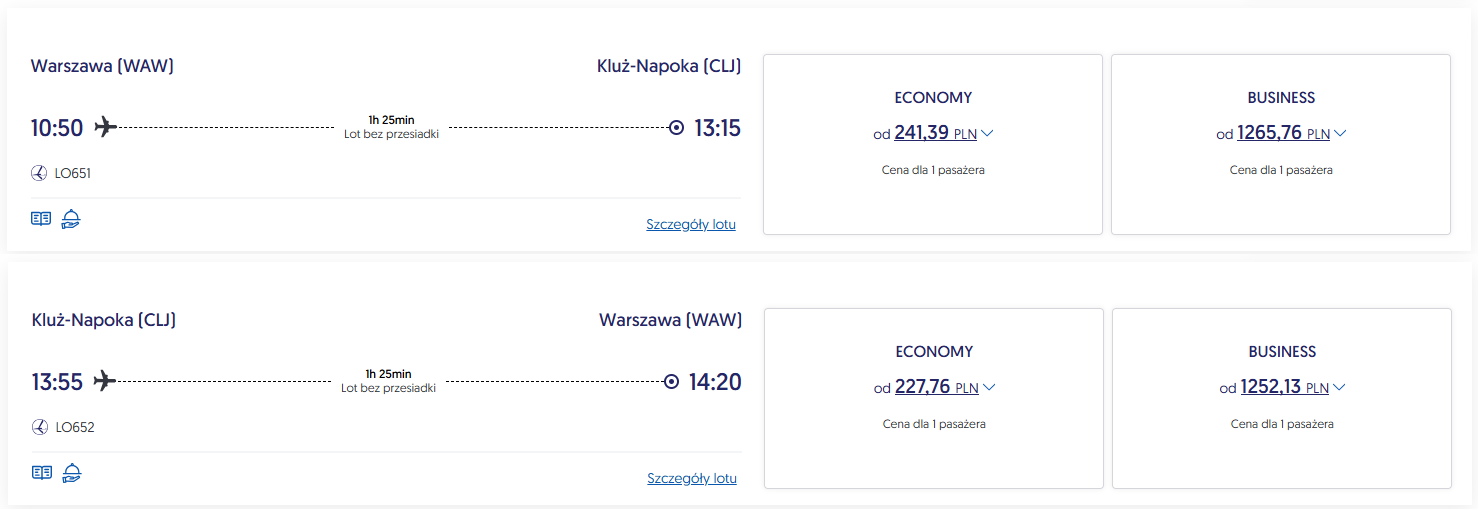Click the airplane icon beside 13:55 departure

point(105,381)
